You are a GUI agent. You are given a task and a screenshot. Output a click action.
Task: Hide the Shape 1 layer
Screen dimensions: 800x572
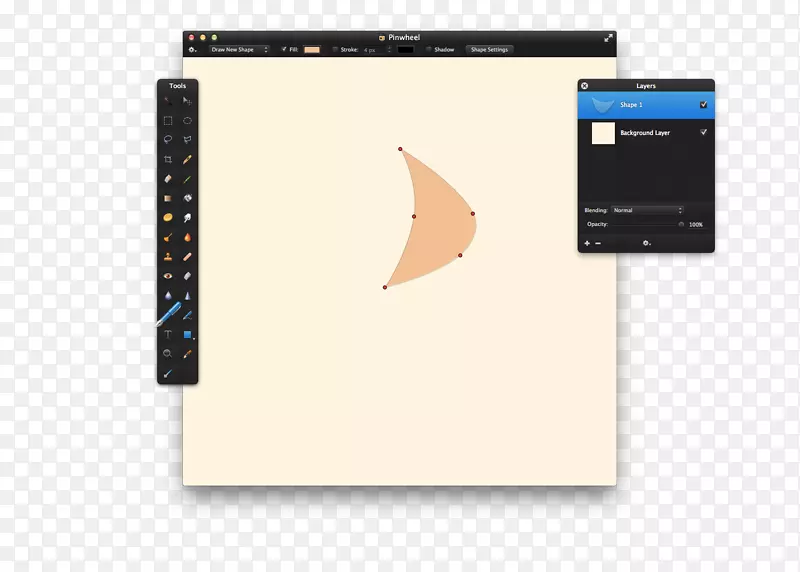click(704, 104)
